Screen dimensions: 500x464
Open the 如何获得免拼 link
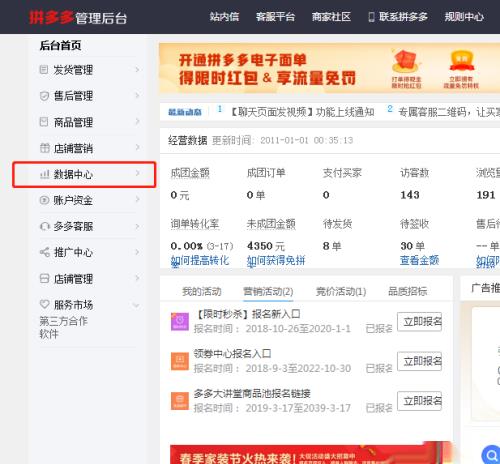coord(276,260)
